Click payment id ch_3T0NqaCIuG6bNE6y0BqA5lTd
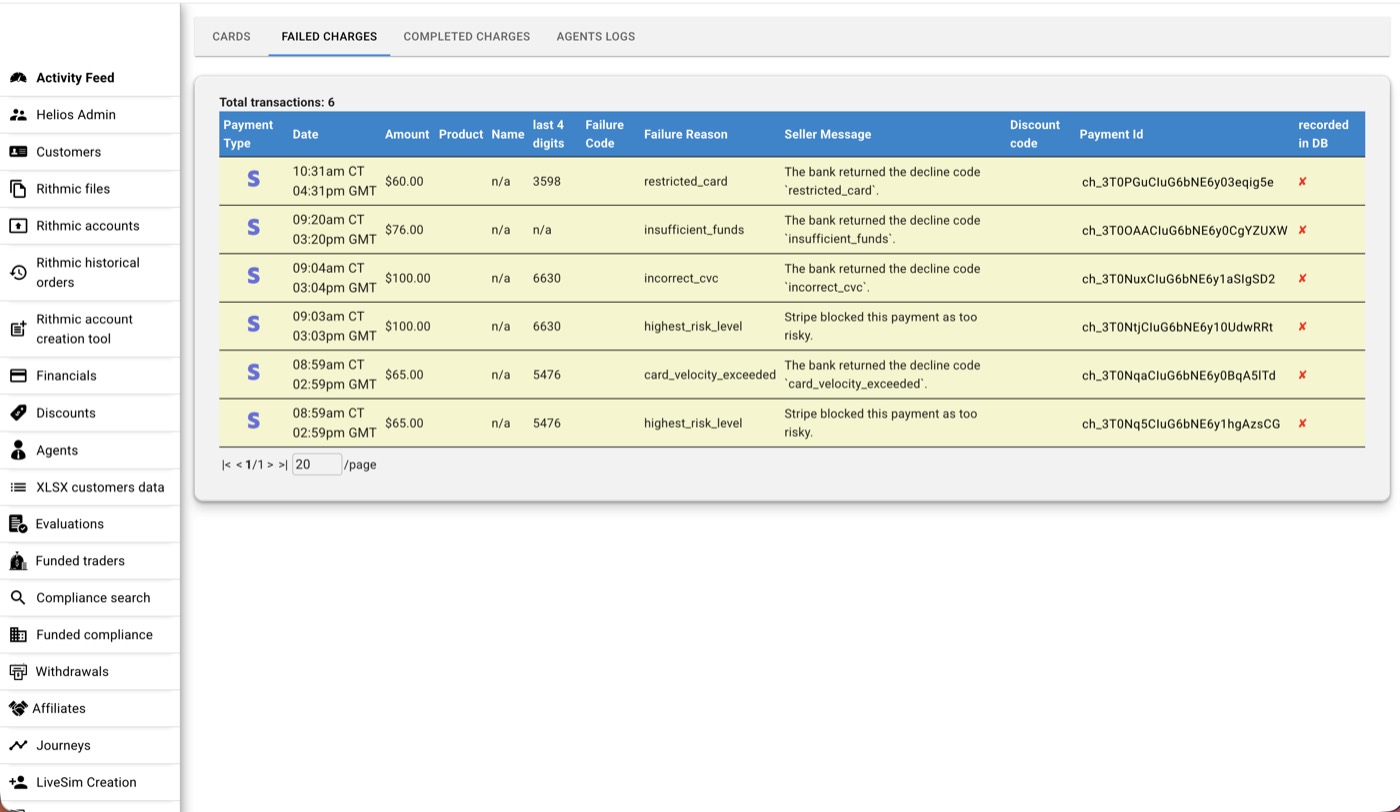Image resolution: width=1400 pixels, height=812 pixels. pos(1179,375)
